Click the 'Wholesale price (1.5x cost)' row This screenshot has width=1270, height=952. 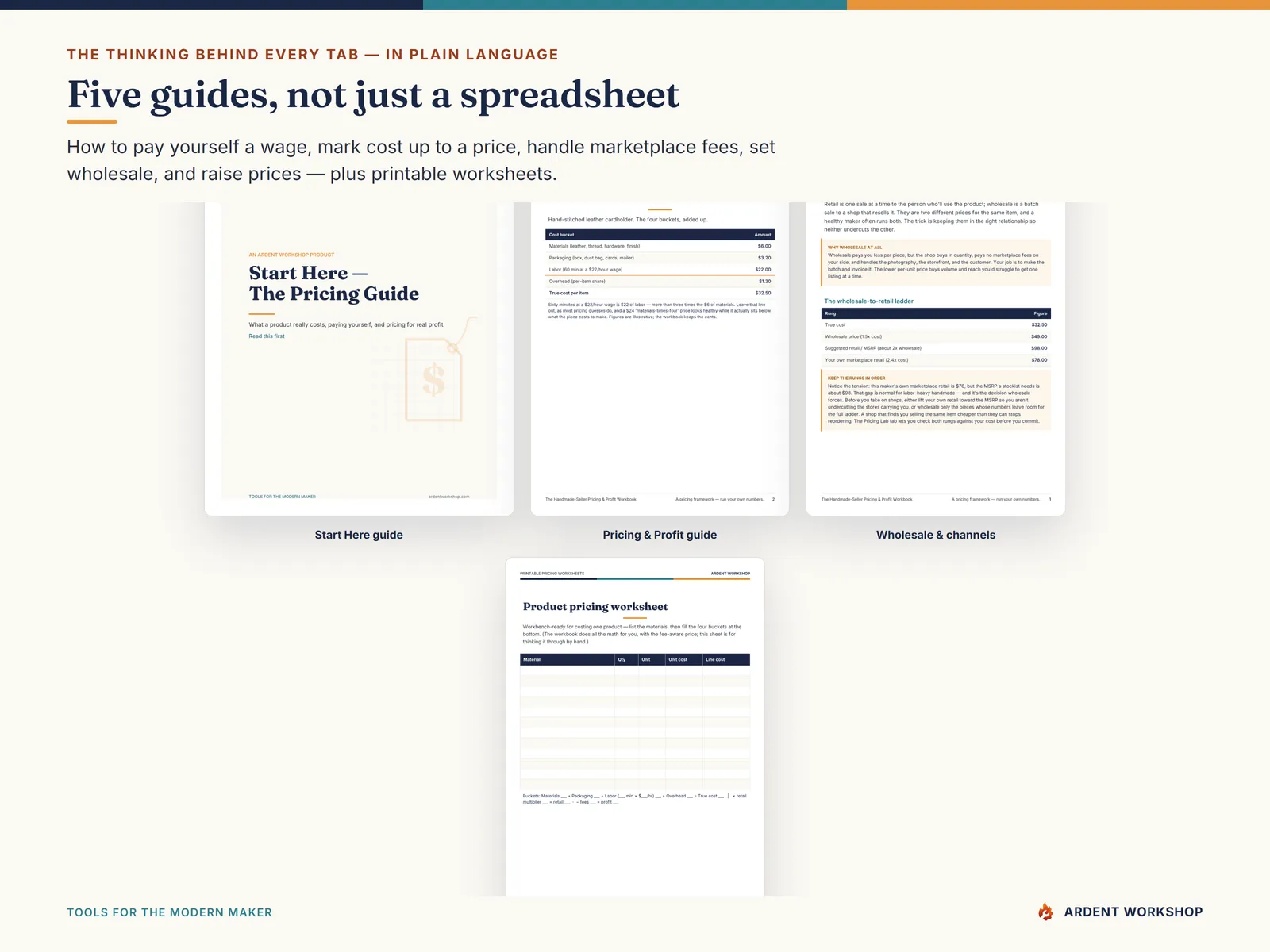pos(936,336)
